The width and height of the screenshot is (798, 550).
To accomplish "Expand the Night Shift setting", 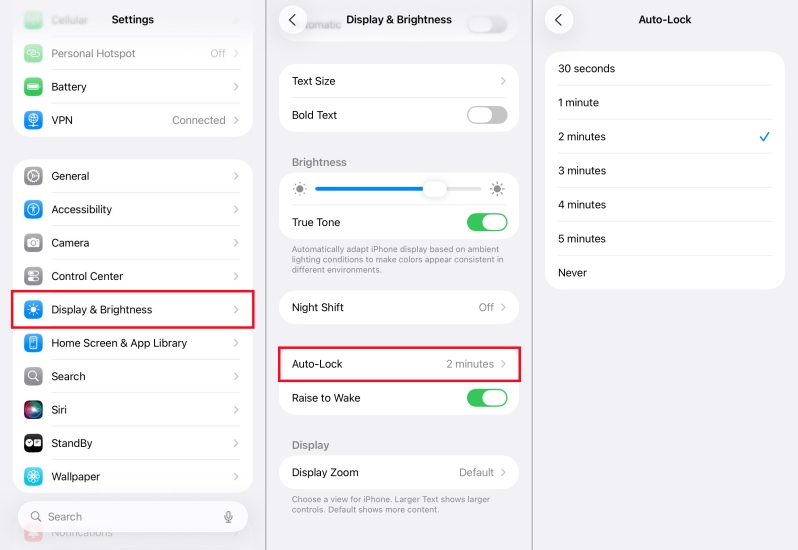I will tap(399, 308).
